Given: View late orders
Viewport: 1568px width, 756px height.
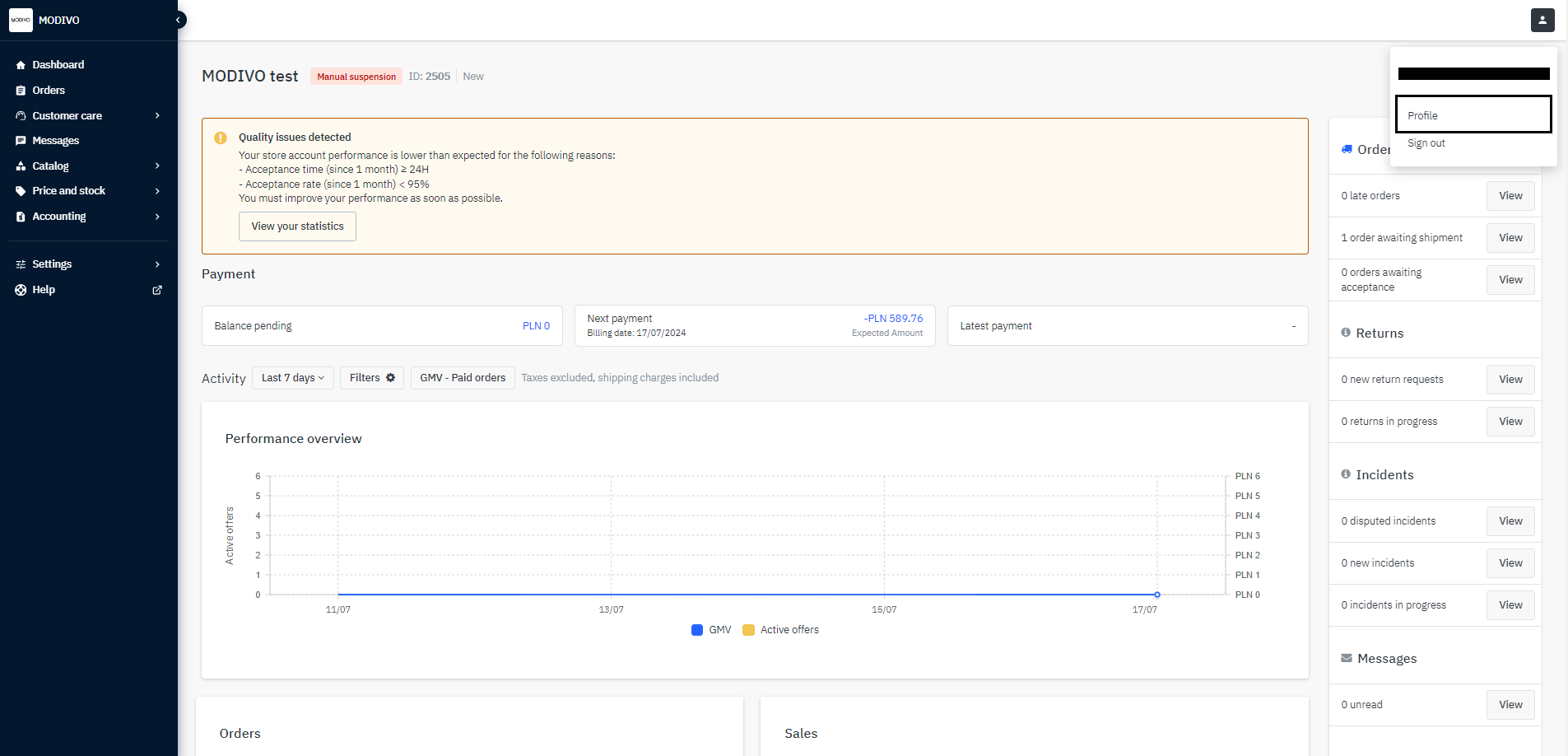Looking at the screenshot, I should [x=1510, y=196].
